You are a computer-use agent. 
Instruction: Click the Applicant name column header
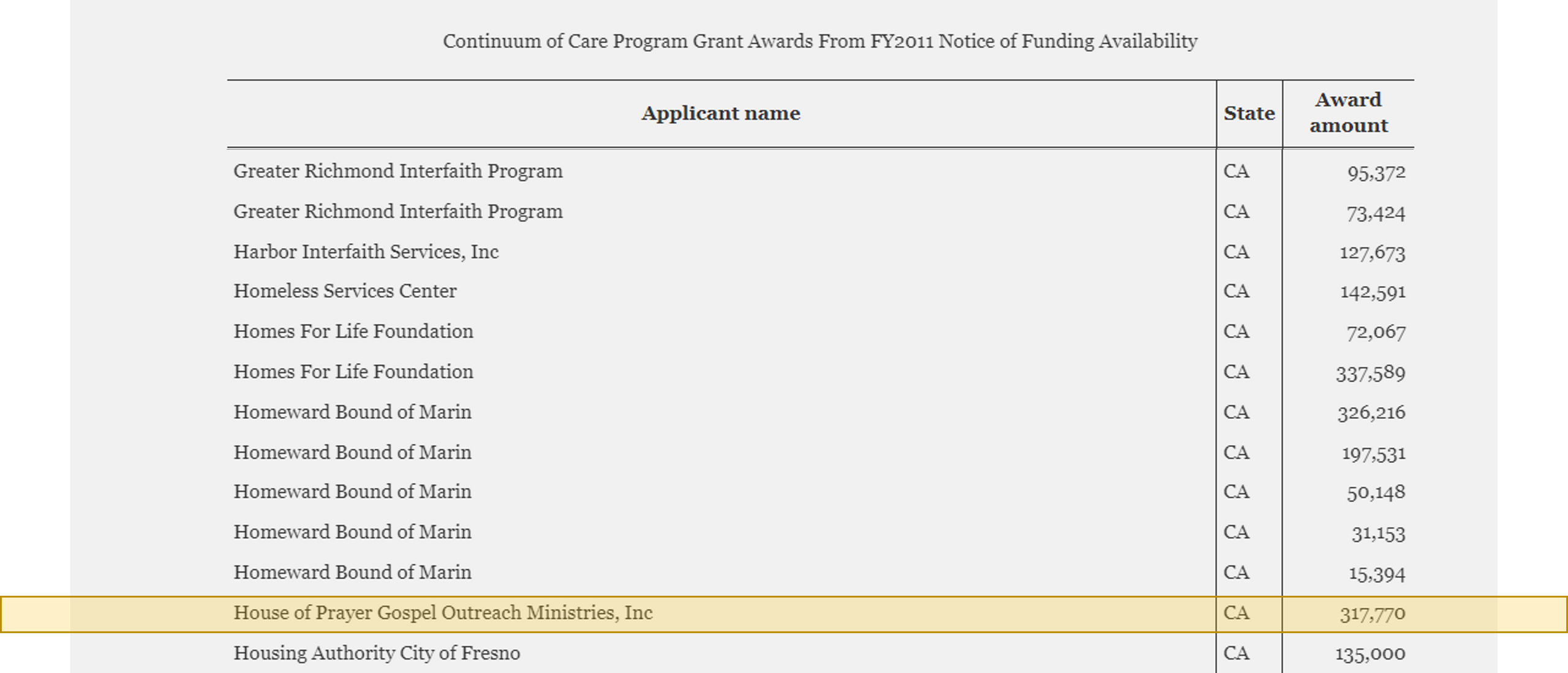coord(720,113)
